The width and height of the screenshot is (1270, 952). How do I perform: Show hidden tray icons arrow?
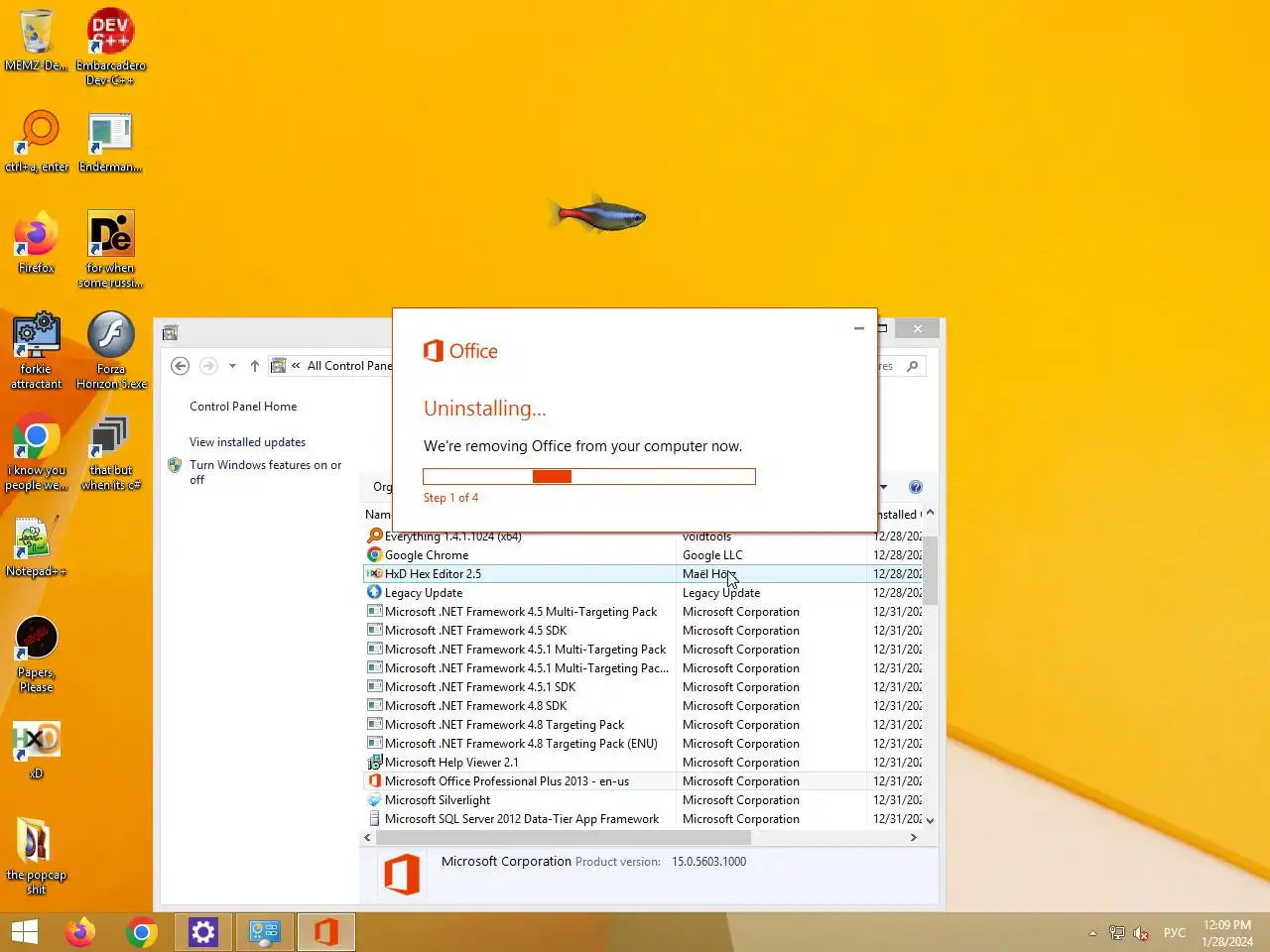[1092, 933]
